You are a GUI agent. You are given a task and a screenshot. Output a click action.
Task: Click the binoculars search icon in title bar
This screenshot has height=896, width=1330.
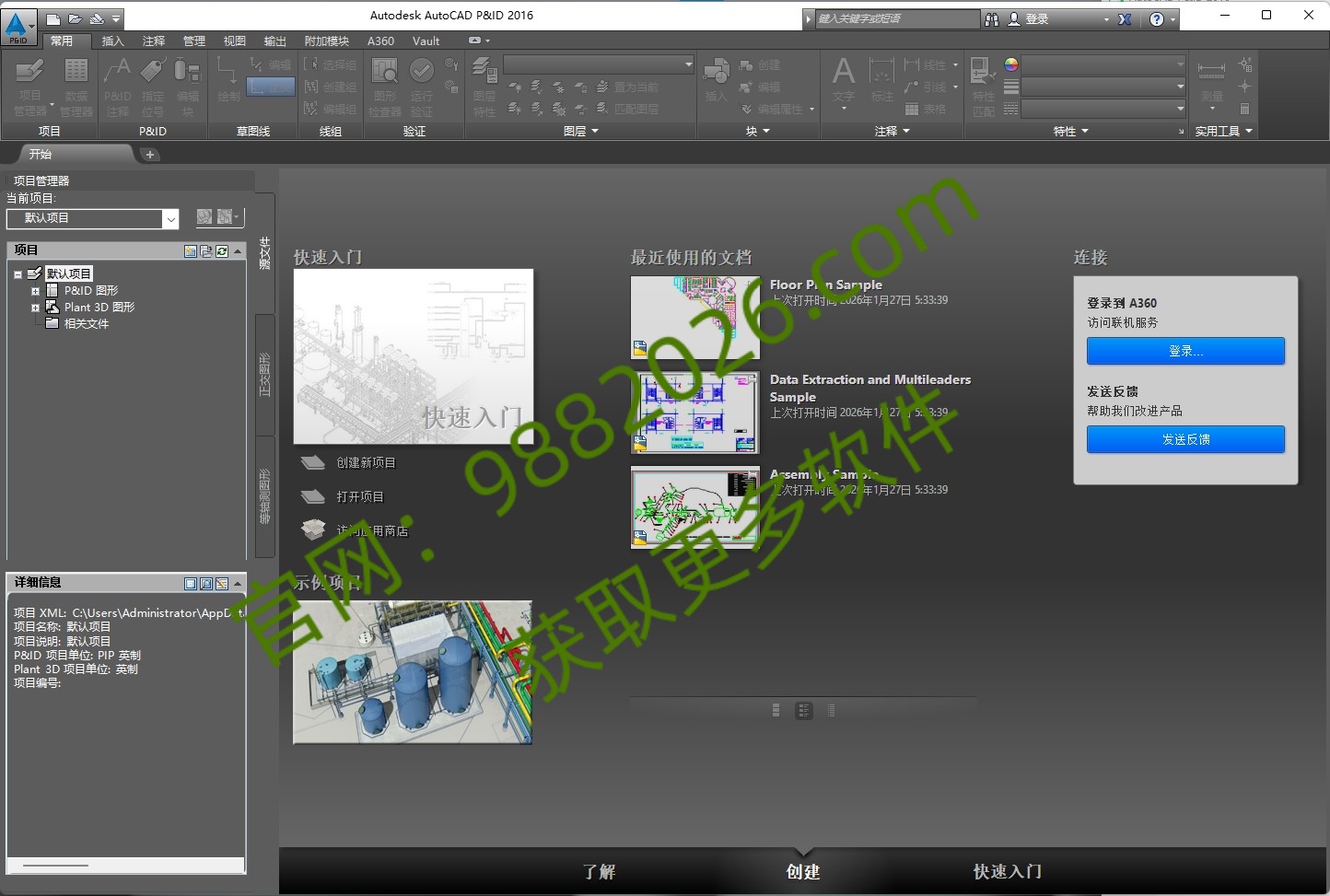click(992, 19)
